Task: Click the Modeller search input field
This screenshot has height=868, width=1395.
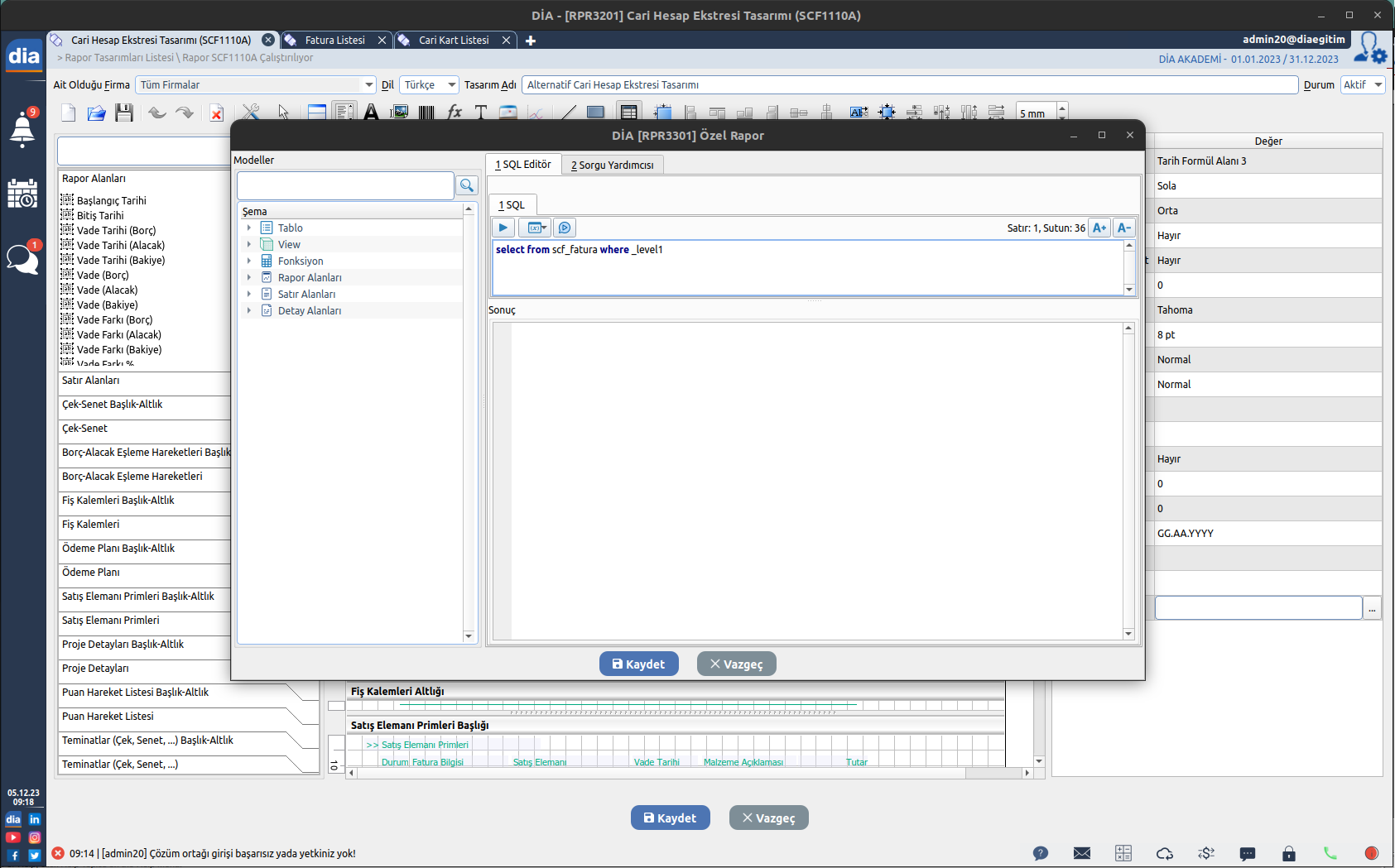Action: click(345, 185)
